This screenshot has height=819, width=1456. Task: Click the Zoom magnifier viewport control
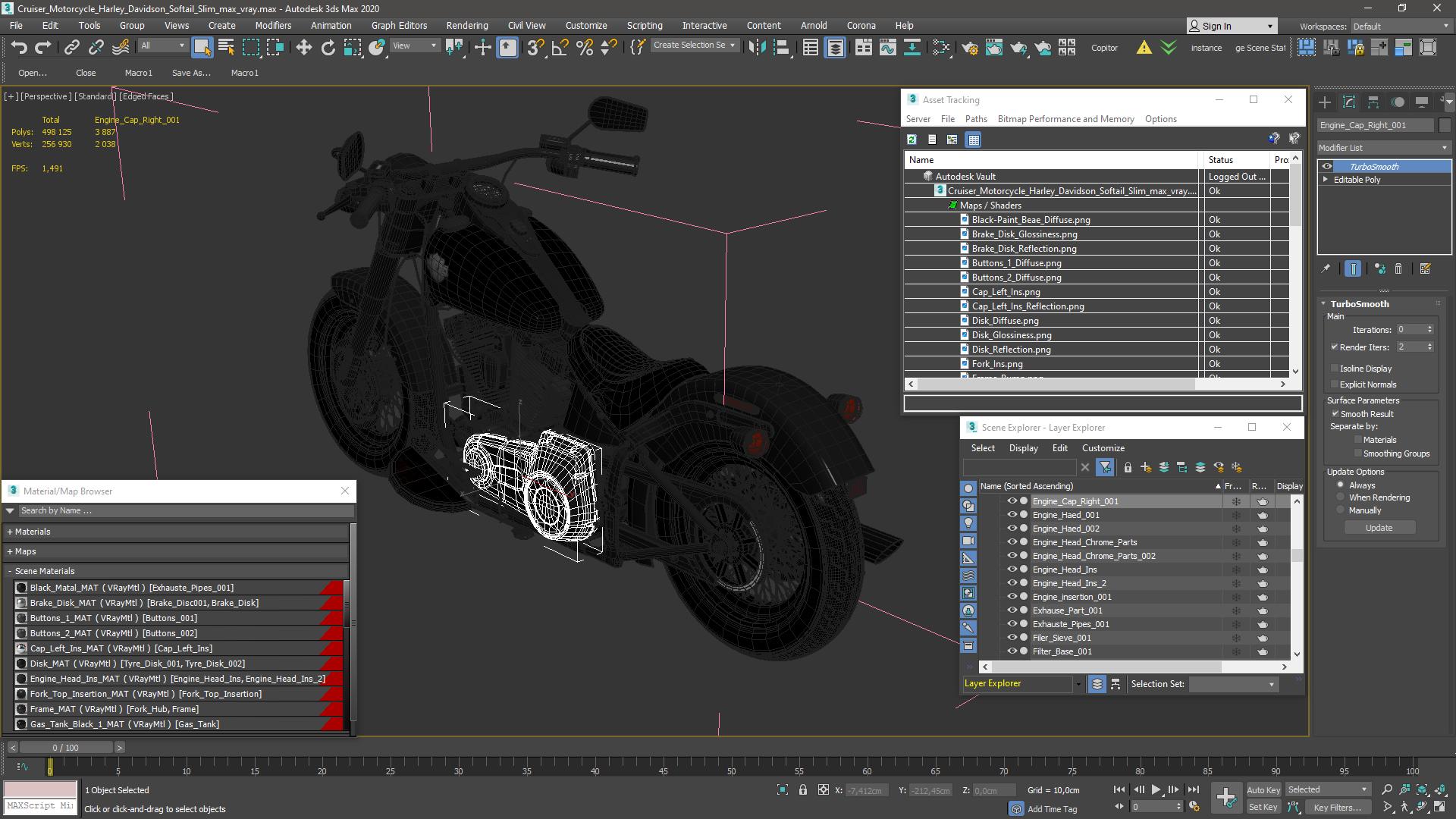(1387, 789)
